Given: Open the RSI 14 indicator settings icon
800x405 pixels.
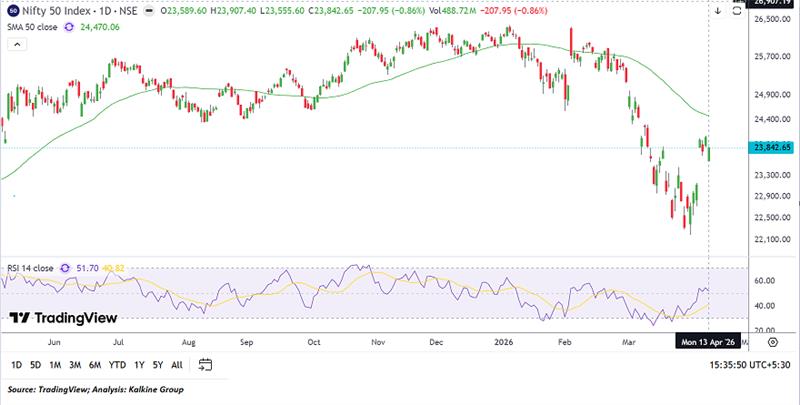Looking at the screenshot, I should tap(65, 268).
